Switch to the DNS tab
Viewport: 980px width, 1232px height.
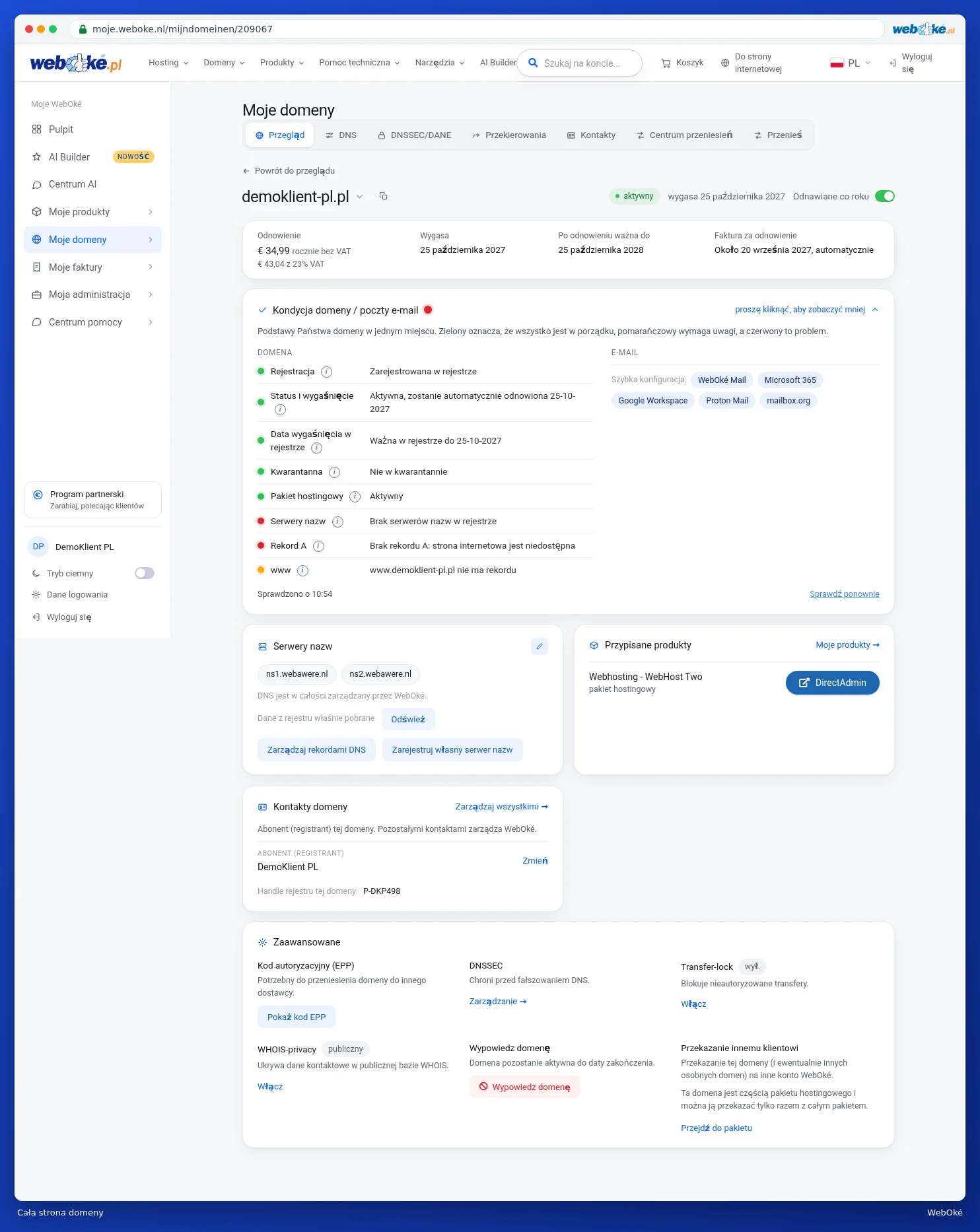coord(341,135)
